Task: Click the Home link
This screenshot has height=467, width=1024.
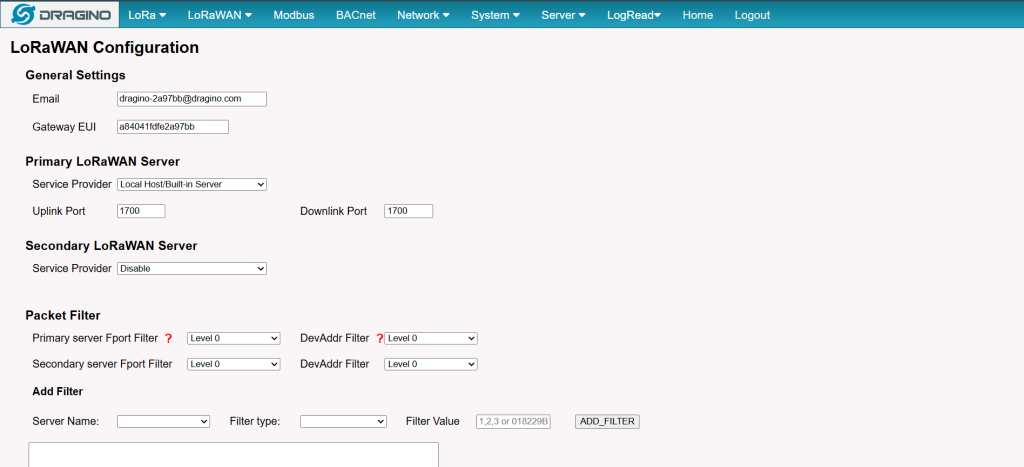Action: [698, 15]
